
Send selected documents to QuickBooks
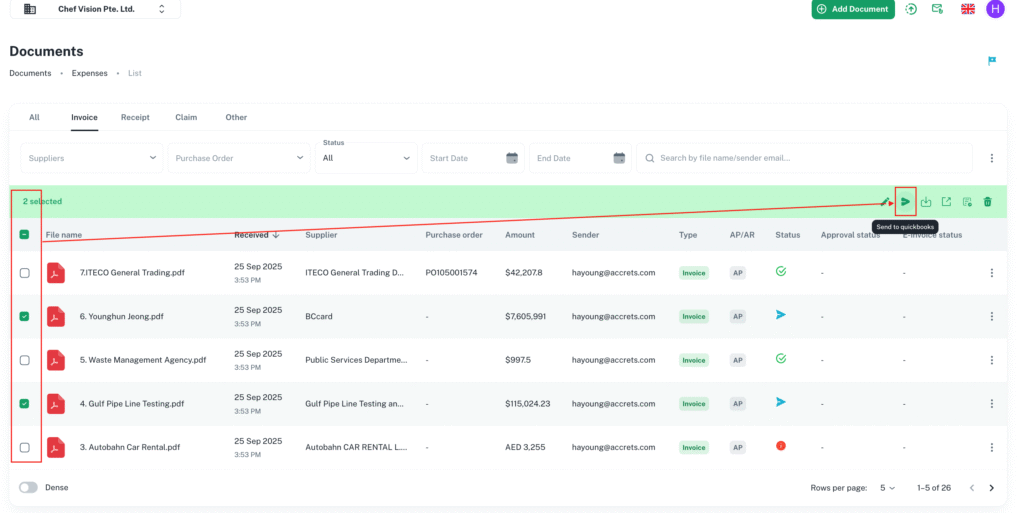(x=905, y=202)
